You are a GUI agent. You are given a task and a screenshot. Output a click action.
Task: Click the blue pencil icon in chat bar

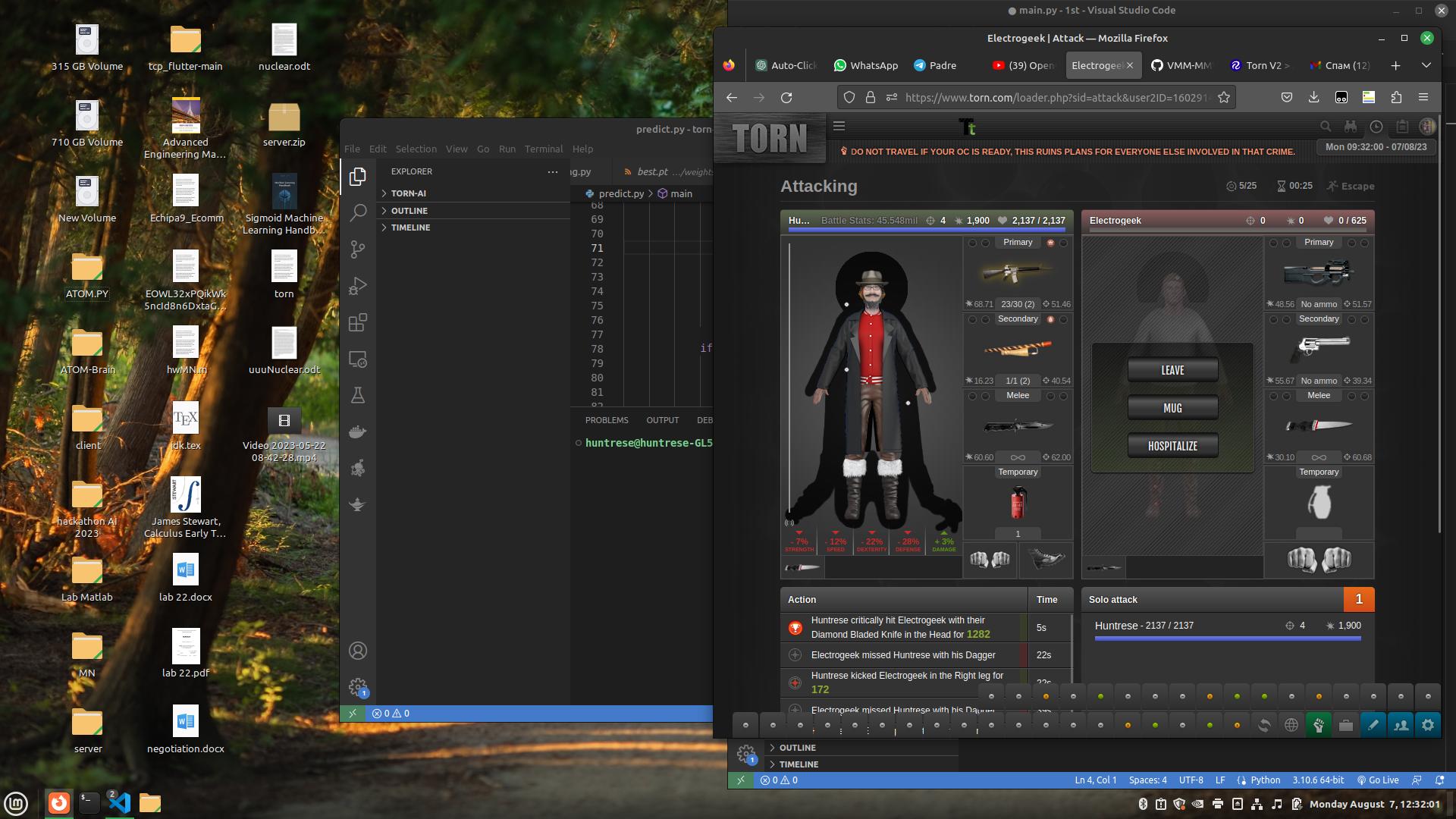[1373, 725]
